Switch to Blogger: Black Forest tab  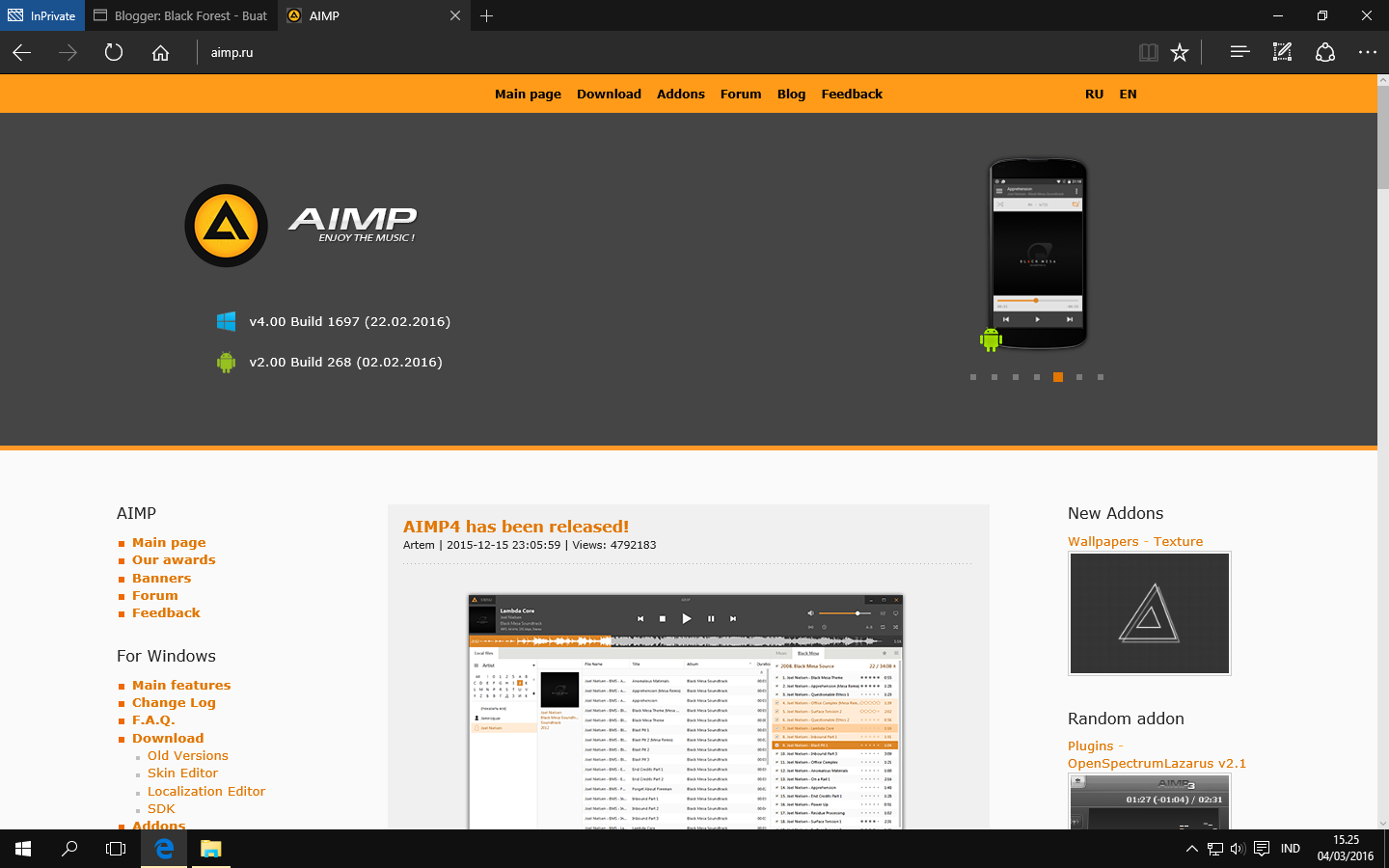coord(180,15)
